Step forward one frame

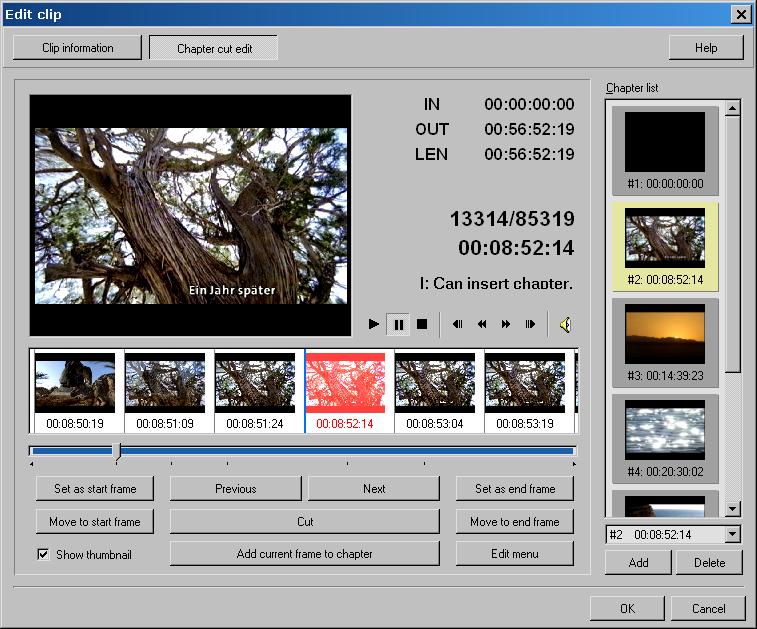coord(530,324)
